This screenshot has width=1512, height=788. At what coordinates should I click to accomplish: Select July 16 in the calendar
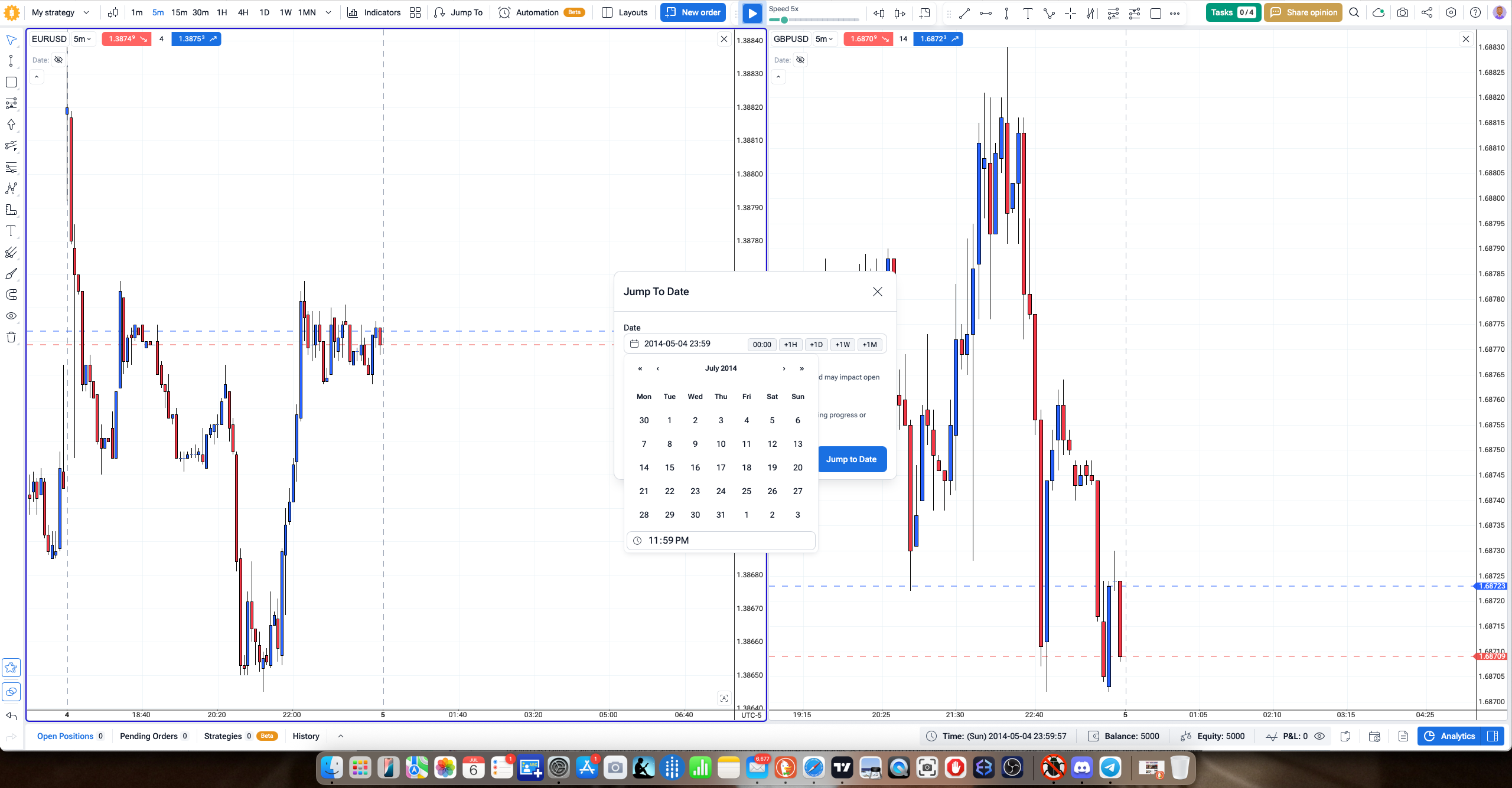click(695, 467)
